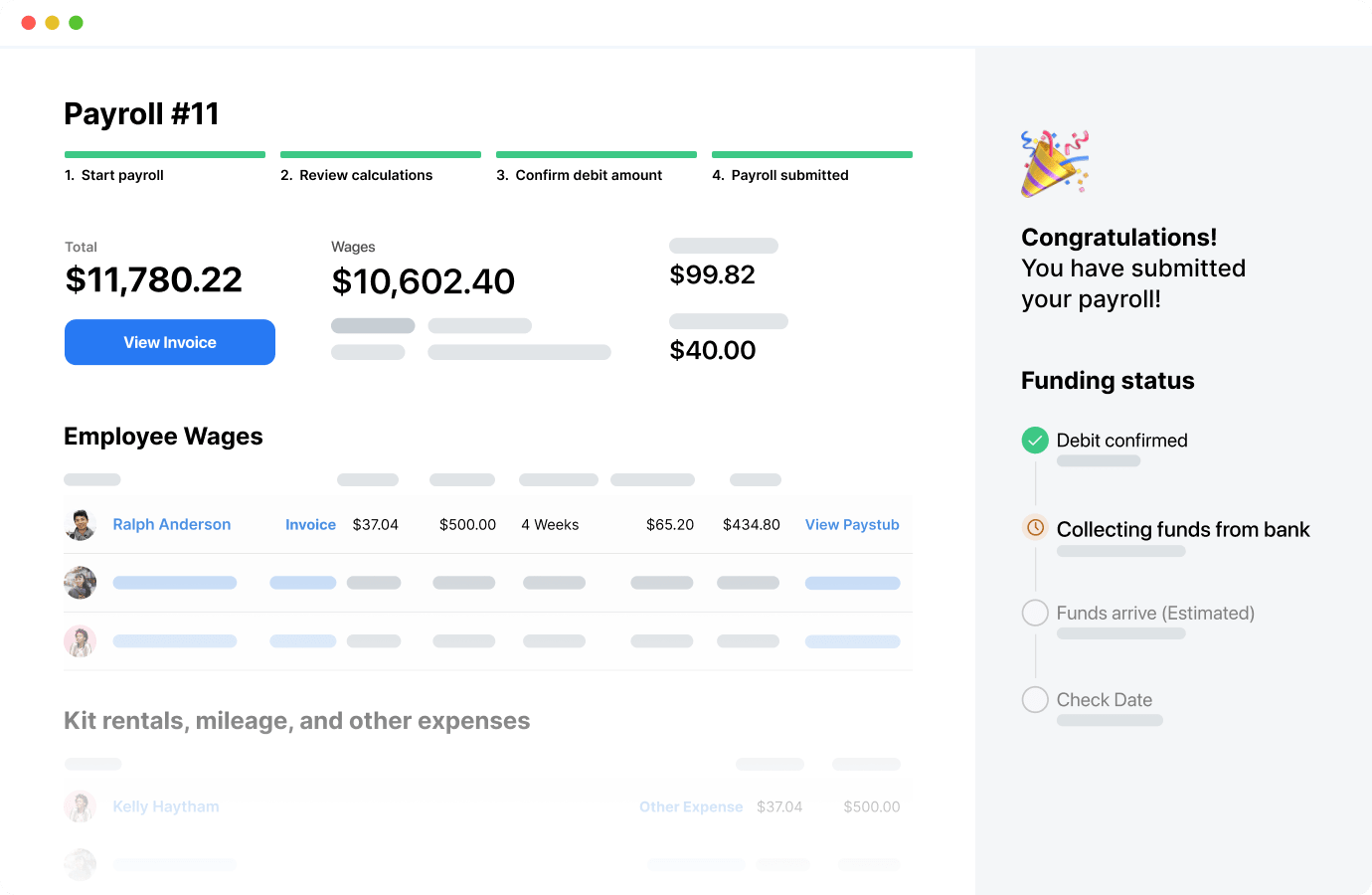Select step 1 Start payroll
Viewport: 1372px width, 895px height.
pyautogui.click(x=114, y=174)
